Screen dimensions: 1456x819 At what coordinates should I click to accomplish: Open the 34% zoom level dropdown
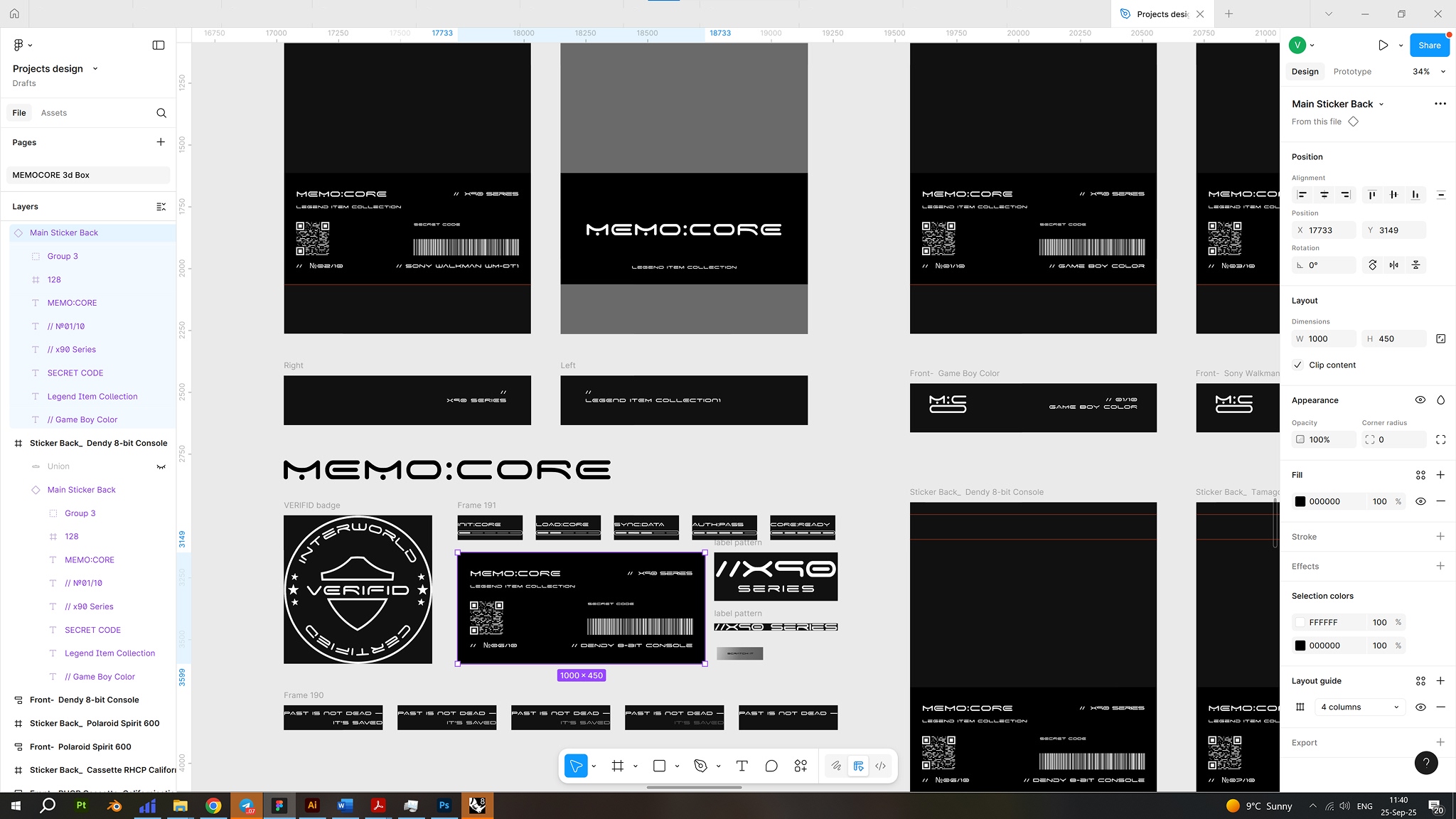pyautogui.click(x=1429, y=71)
